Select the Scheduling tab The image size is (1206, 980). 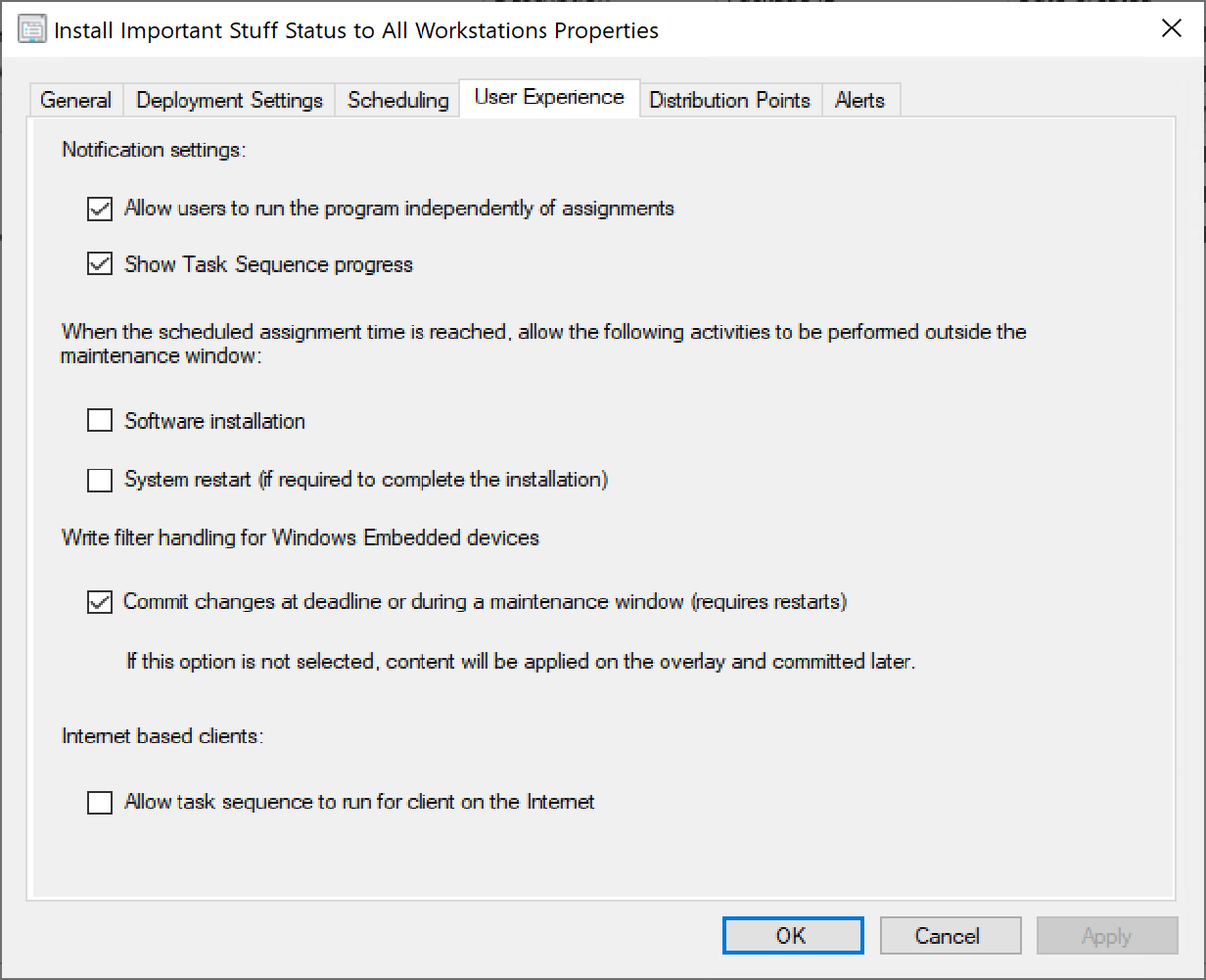coord(397,99)
